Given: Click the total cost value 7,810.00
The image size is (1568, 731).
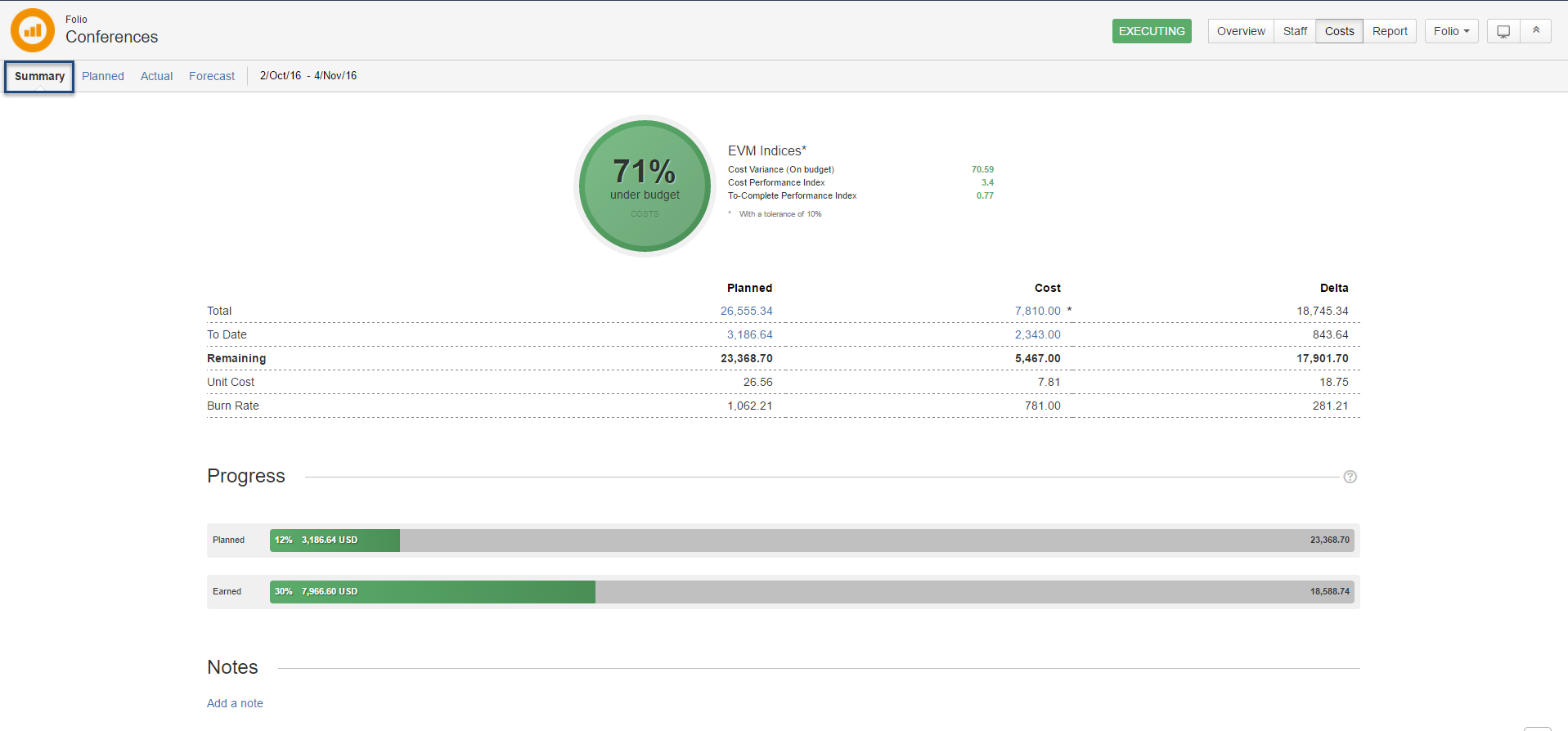Looking at the screenshot, I should [x=1037, y=311].
